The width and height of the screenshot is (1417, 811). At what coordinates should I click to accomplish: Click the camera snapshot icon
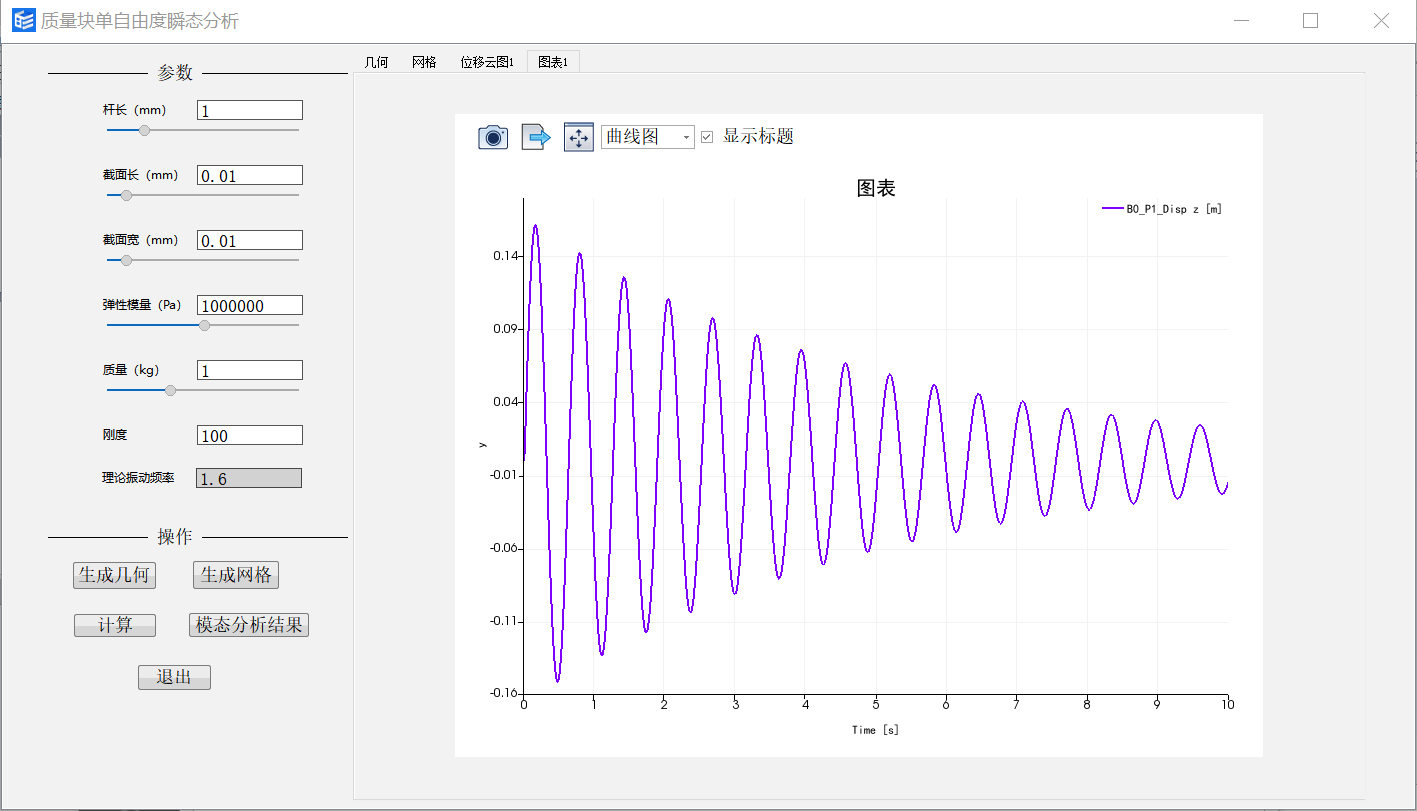click(x=493, y=137)
